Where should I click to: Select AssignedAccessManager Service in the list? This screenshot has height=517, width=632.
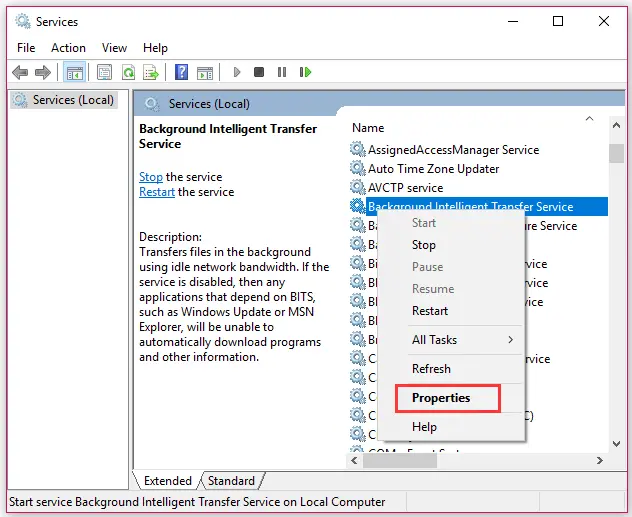click(453, 150)
